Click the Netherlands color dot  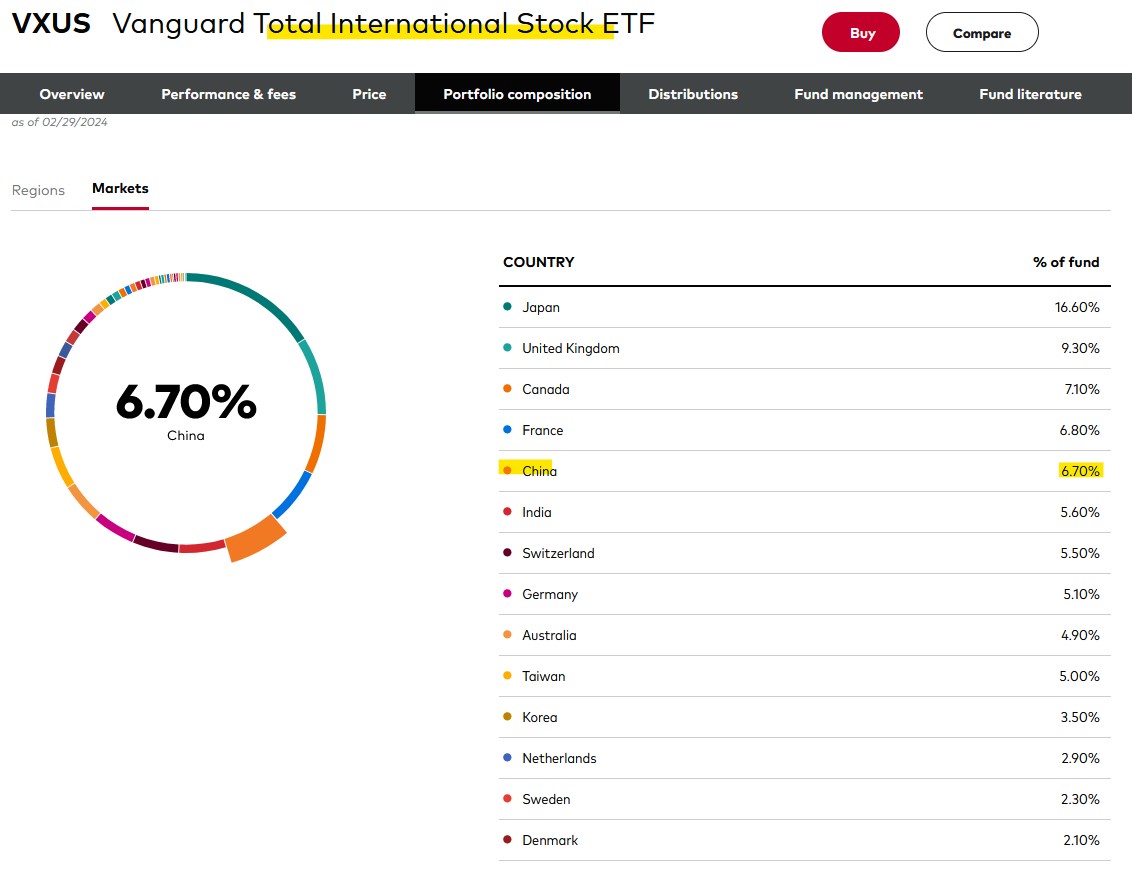click(x=507, y=758)
